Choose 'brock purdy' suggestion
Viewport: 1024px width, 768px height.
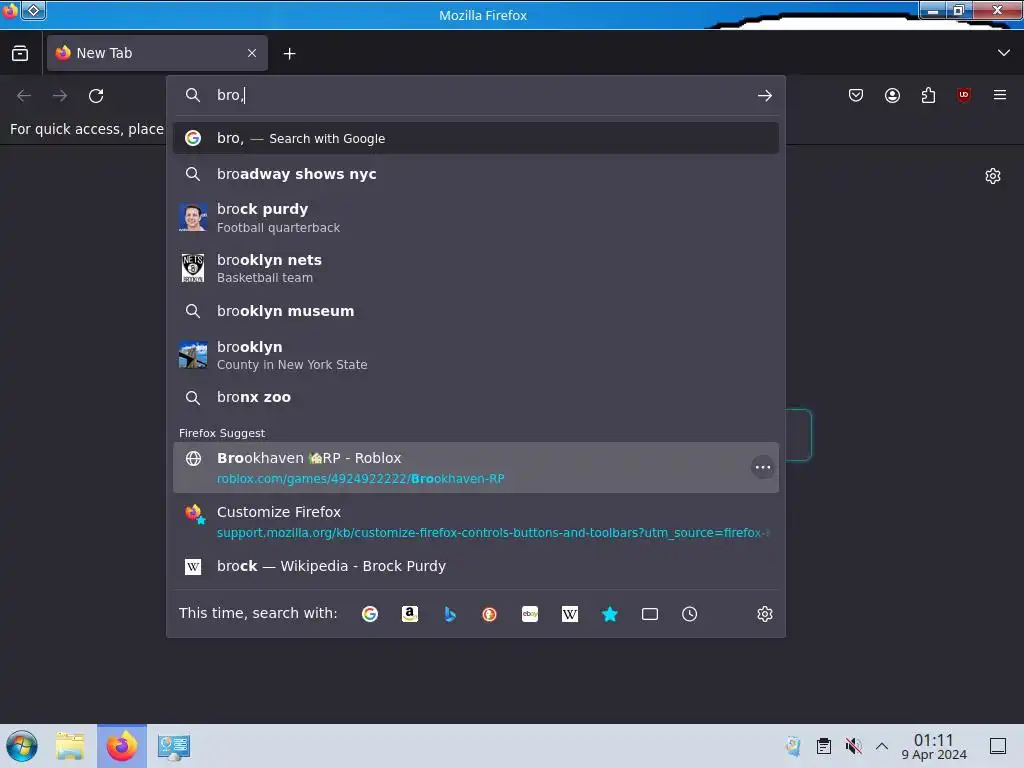click(x=475, y=217)
